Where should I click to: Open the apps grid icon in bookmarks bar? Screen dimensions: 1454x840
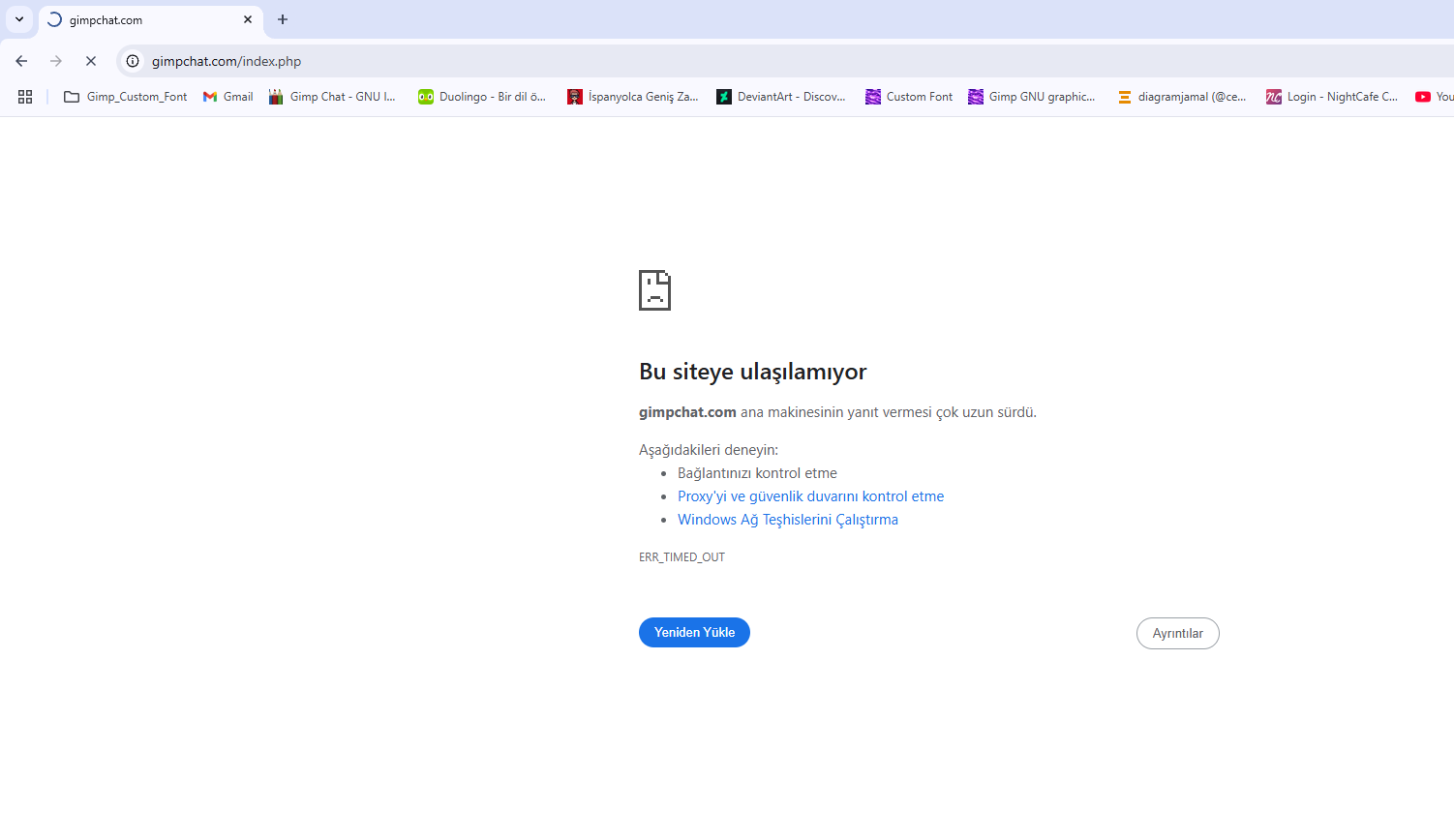[x=25, y=97]
